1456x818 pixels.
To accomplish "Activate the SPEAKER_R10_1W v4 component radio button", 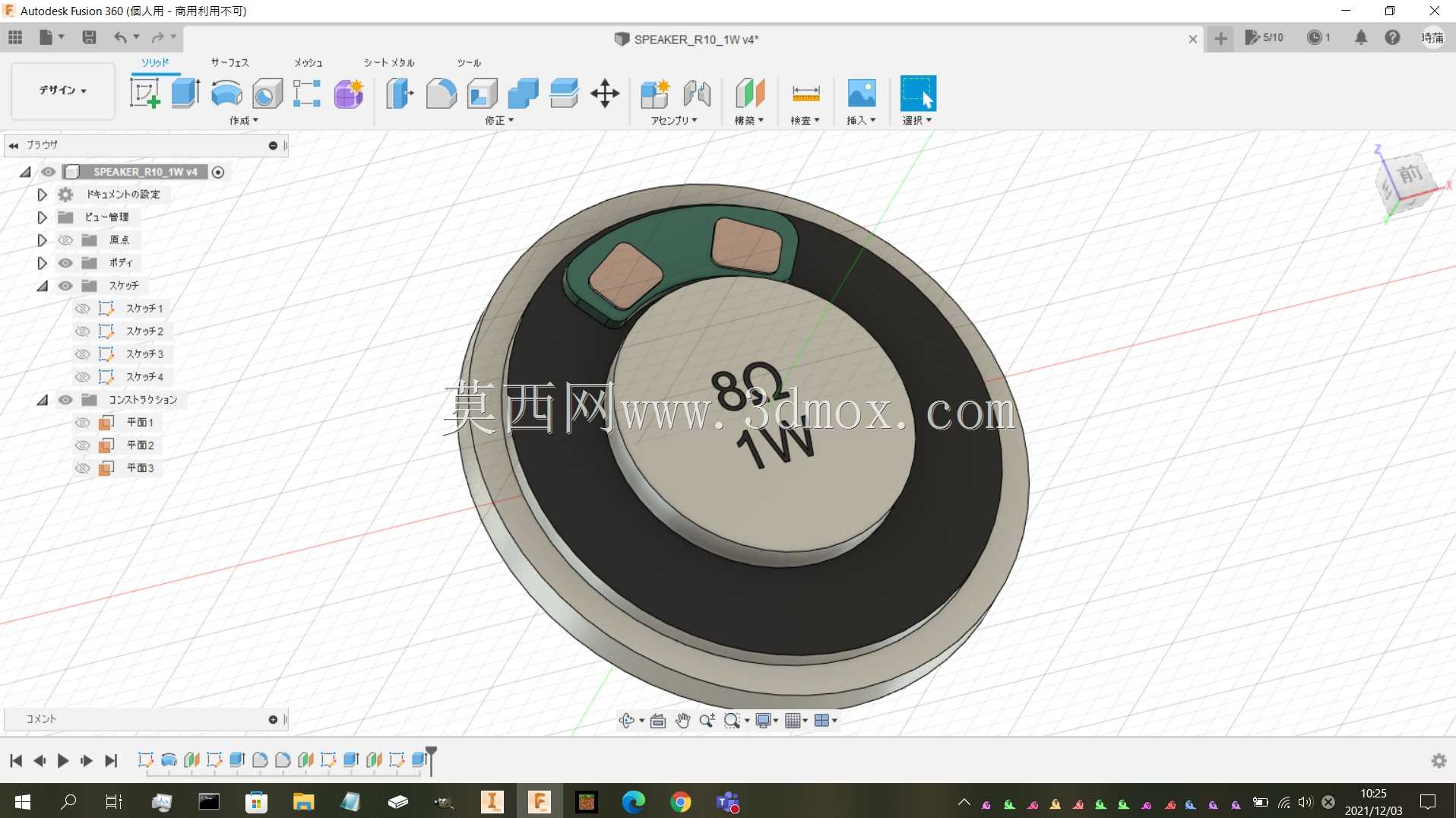I will tap(218, 172).
